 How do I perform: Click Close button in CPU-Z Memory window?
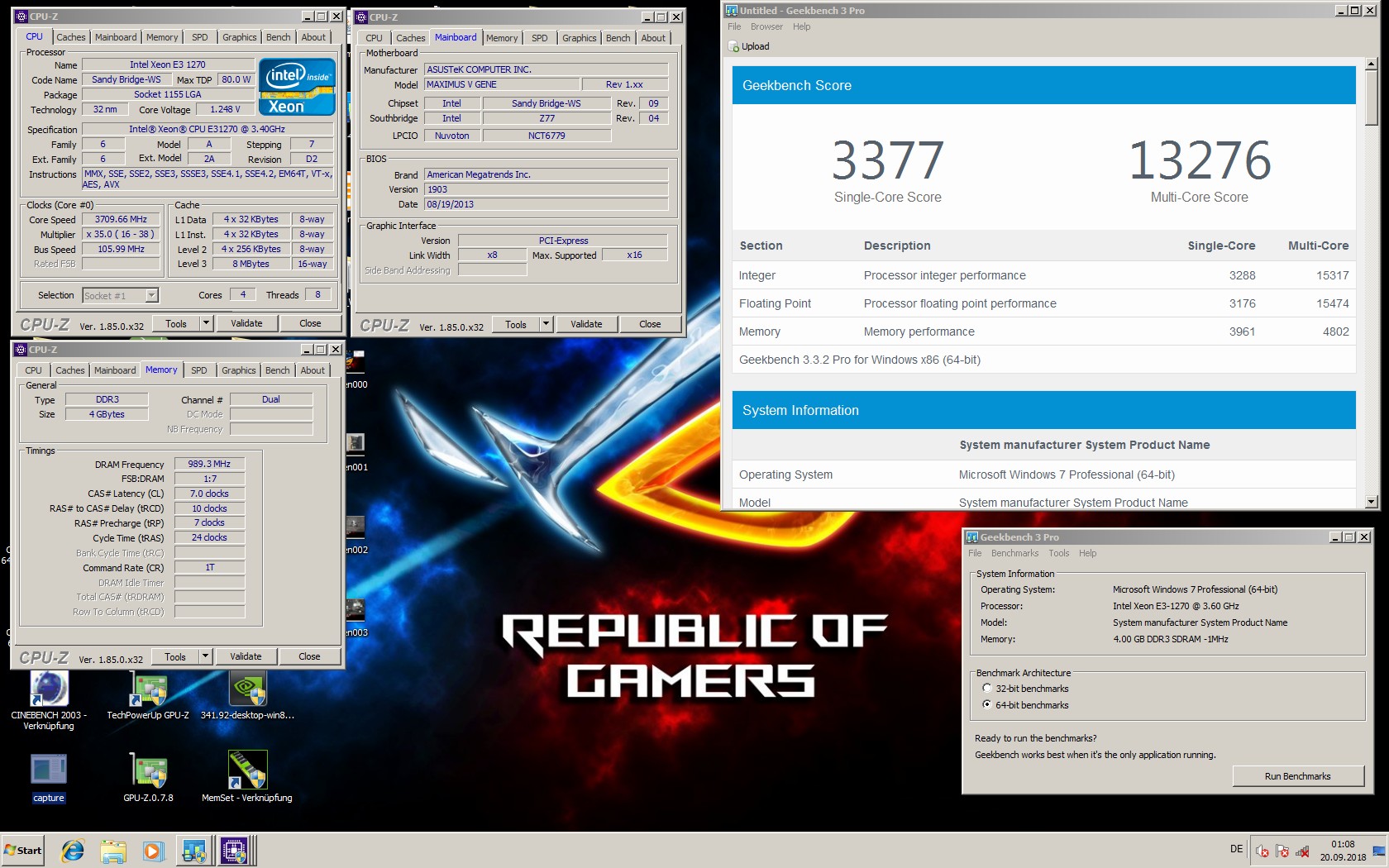309,656
